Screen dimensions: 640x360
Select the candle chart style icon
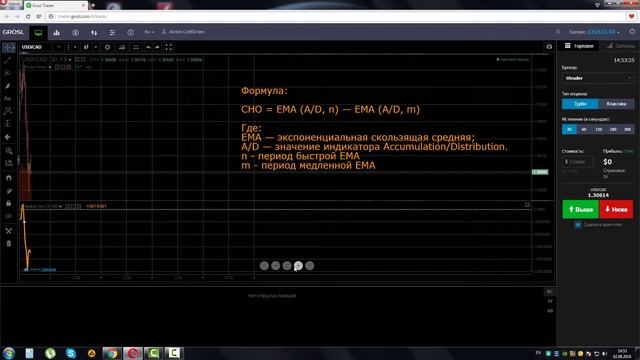tap(86, 47)
